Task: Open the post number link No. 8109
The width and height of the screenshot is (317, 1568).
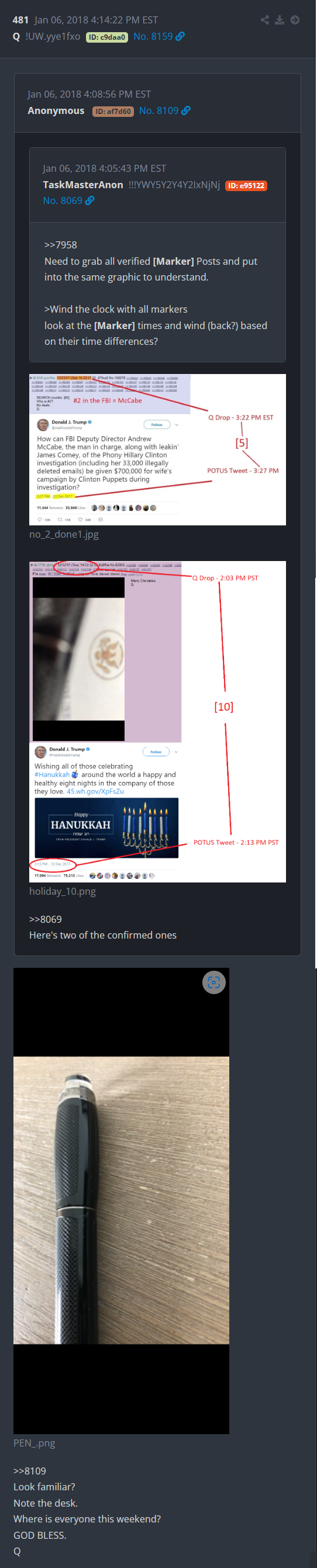Action: click(x=158, y=111)
